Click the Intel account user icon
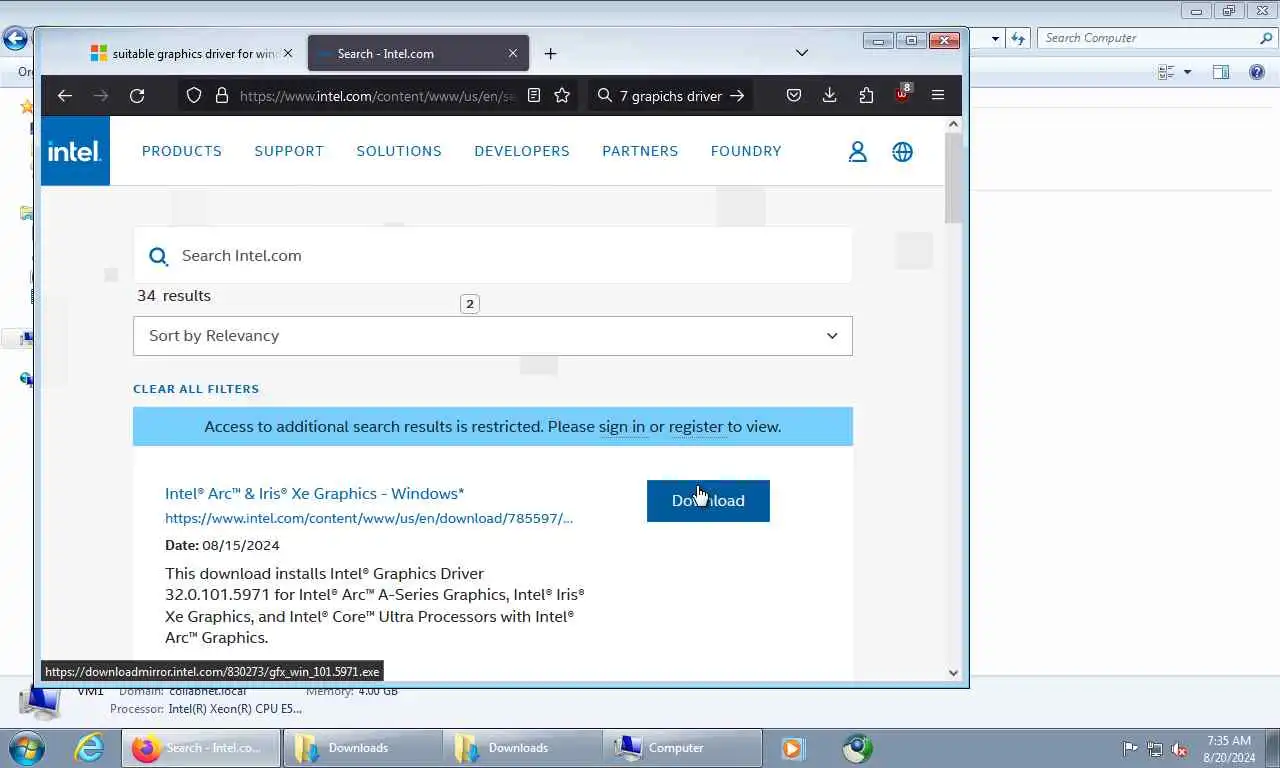The width and height of the screenshot is (1280, 768). coord(858,152)
